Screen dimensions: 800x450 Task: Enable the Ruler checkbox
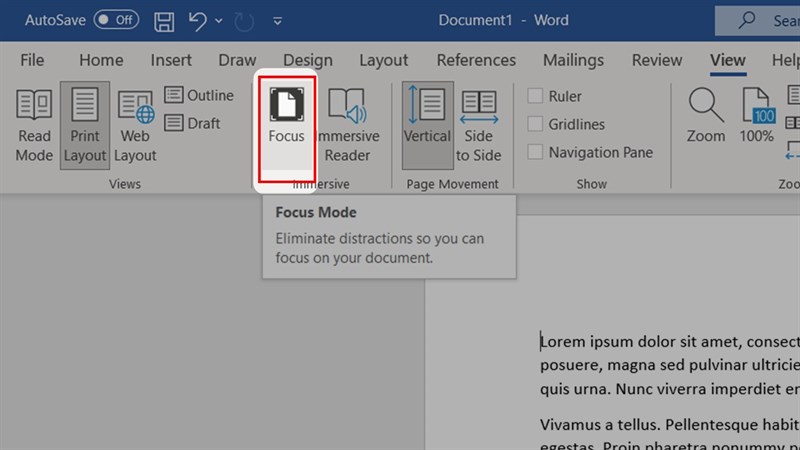pos(535,96)
